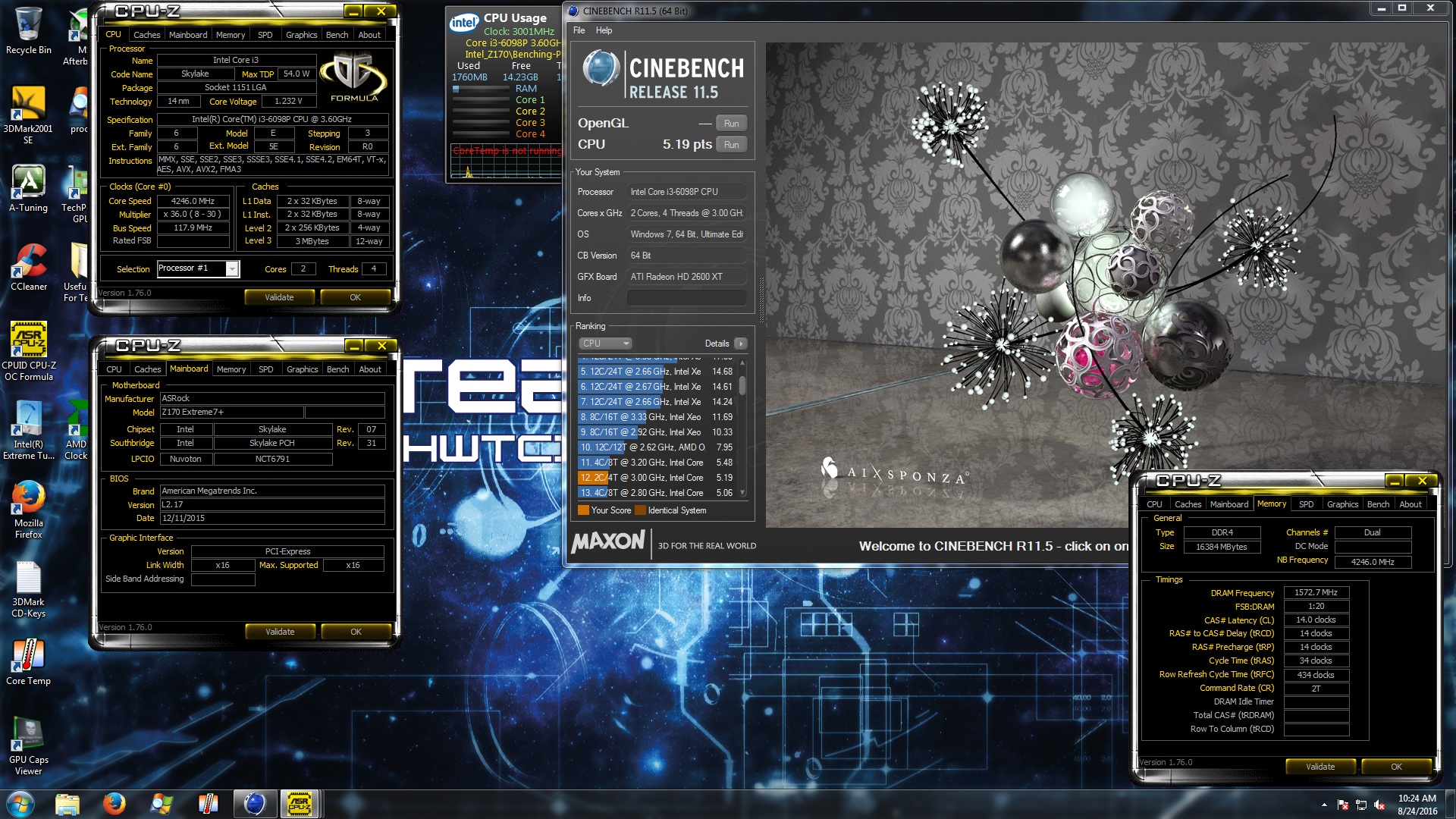The width and height of the screenshot is (1456, 819).
Task: Click the ASR CPU-Z taskbar icon
Action: pyautogui.click(x=300, y=804)
